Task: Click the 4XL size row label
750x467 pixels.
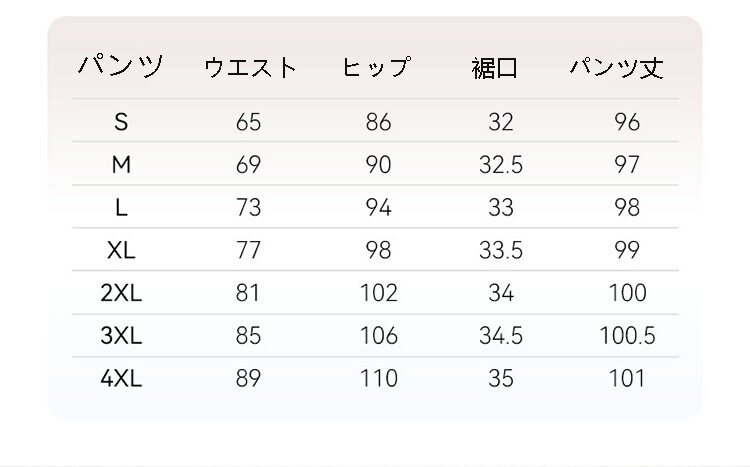Action: coord(121,379)
